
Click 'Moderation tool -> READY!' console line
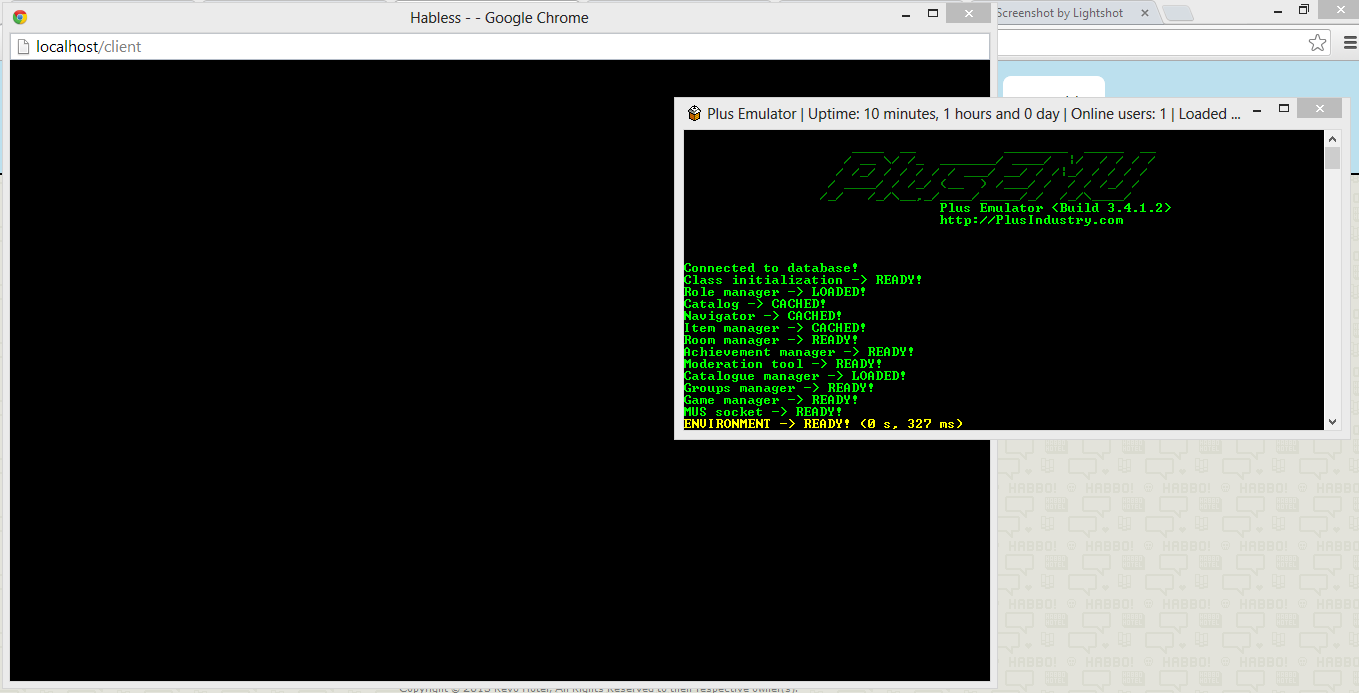coord(783,364)
